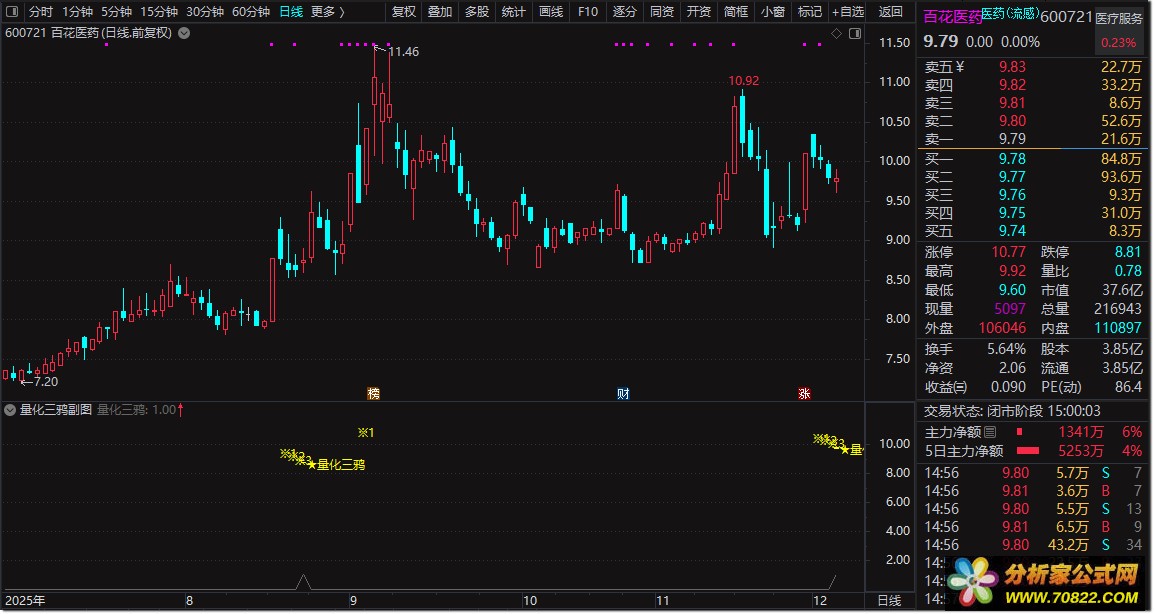
Task: Toggle the 简框 simple frame button
Action: (x=735, y=12)
